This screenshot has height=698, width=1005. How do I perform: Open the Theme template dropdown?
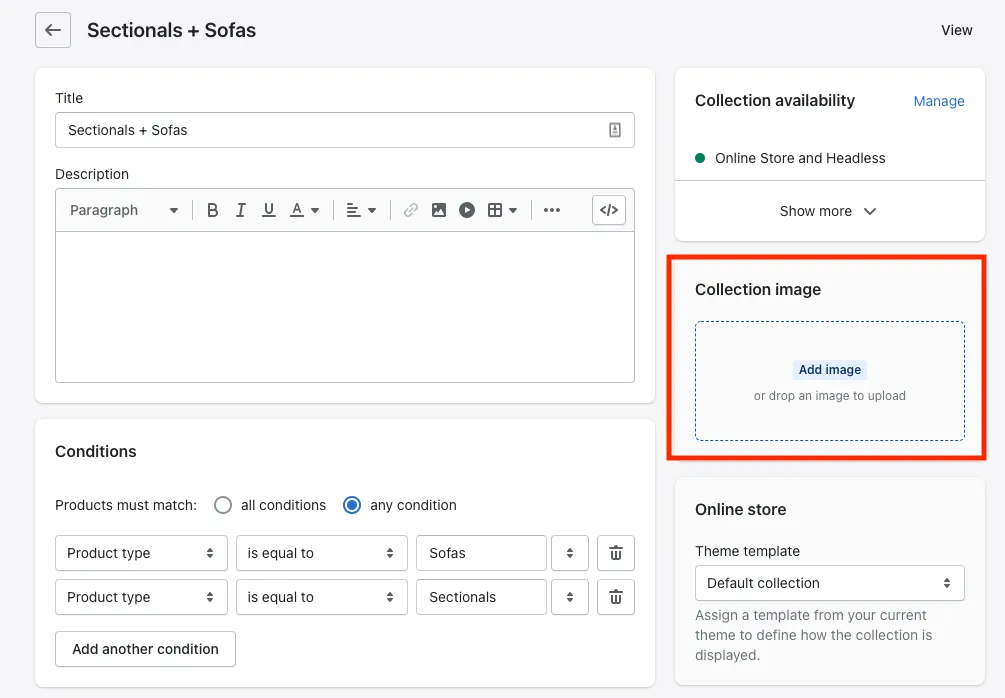829,583
